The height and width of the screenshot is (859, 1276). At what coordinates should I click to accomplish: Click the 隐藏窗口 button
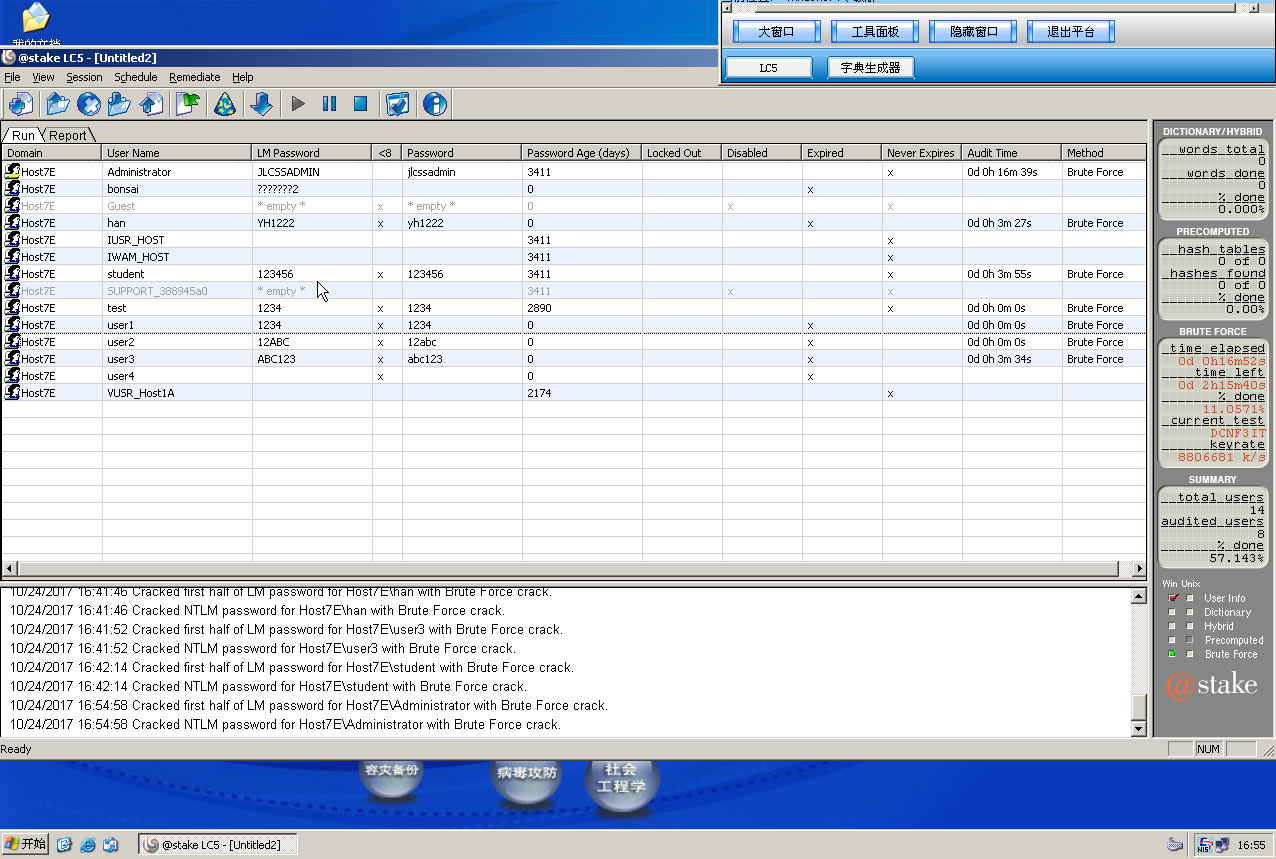[x=974, y=32]
